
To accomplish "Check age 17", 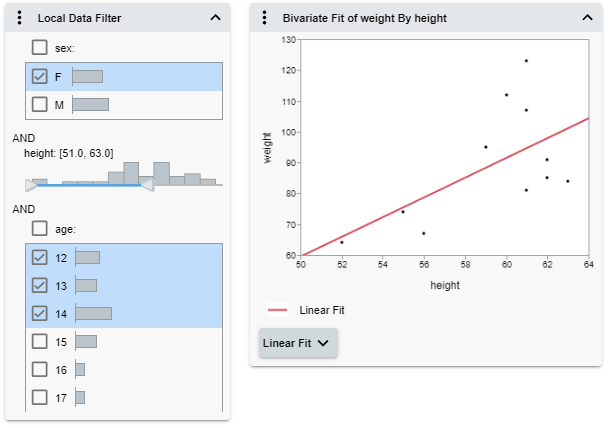I will (x=40, y=397).
